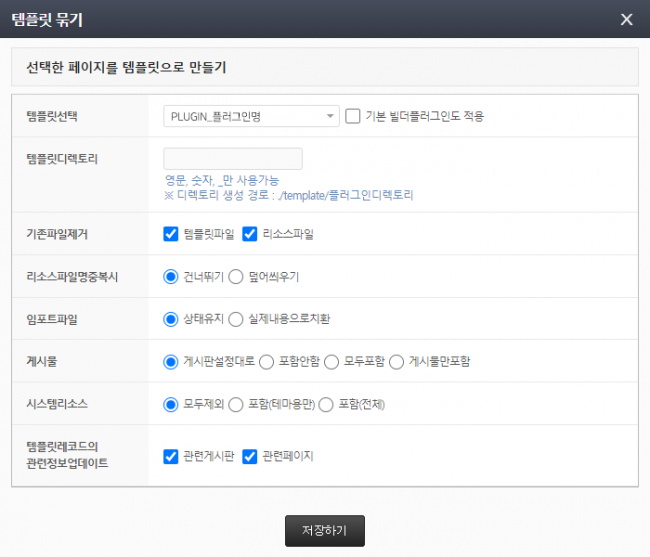Uncheck the 템플릿파일 checkbox
The image size is (650, 557).
point(171,234)
